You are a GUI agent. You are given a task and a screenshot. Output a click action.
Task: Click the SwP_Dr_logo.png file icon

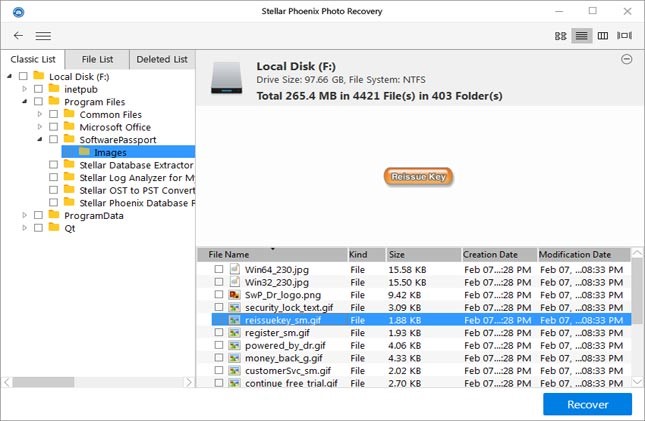234,295
